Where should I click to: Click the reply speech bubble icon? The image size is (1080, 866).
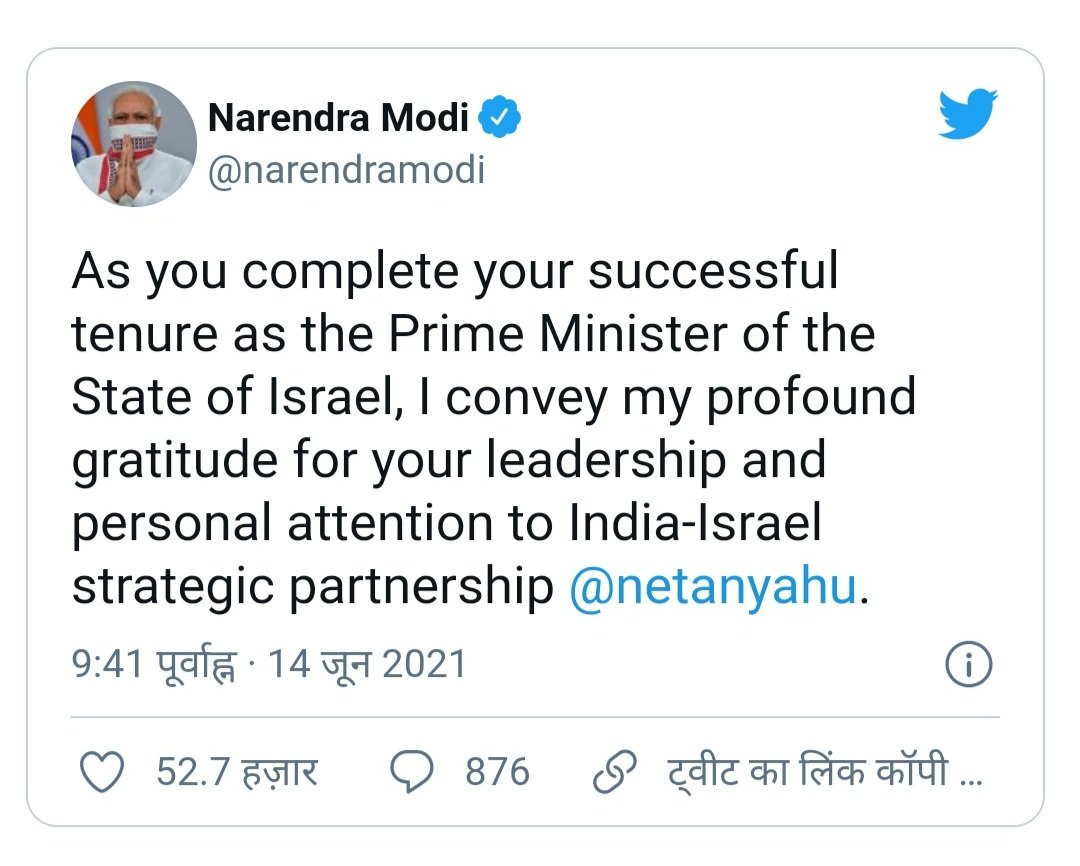pyautogui.click(x=412, y=772)
